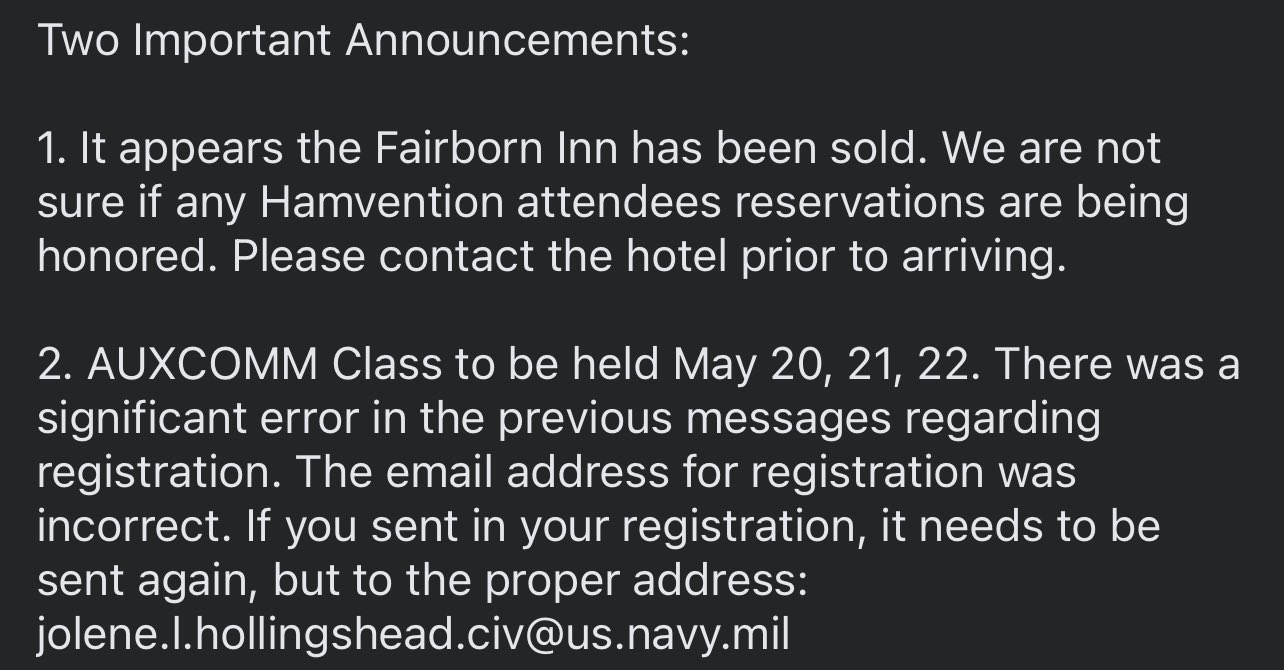This screenshot has width=1284, height=670.
Task: Click the number '1.' starting first announcement
Action: [x=53, y=149]
